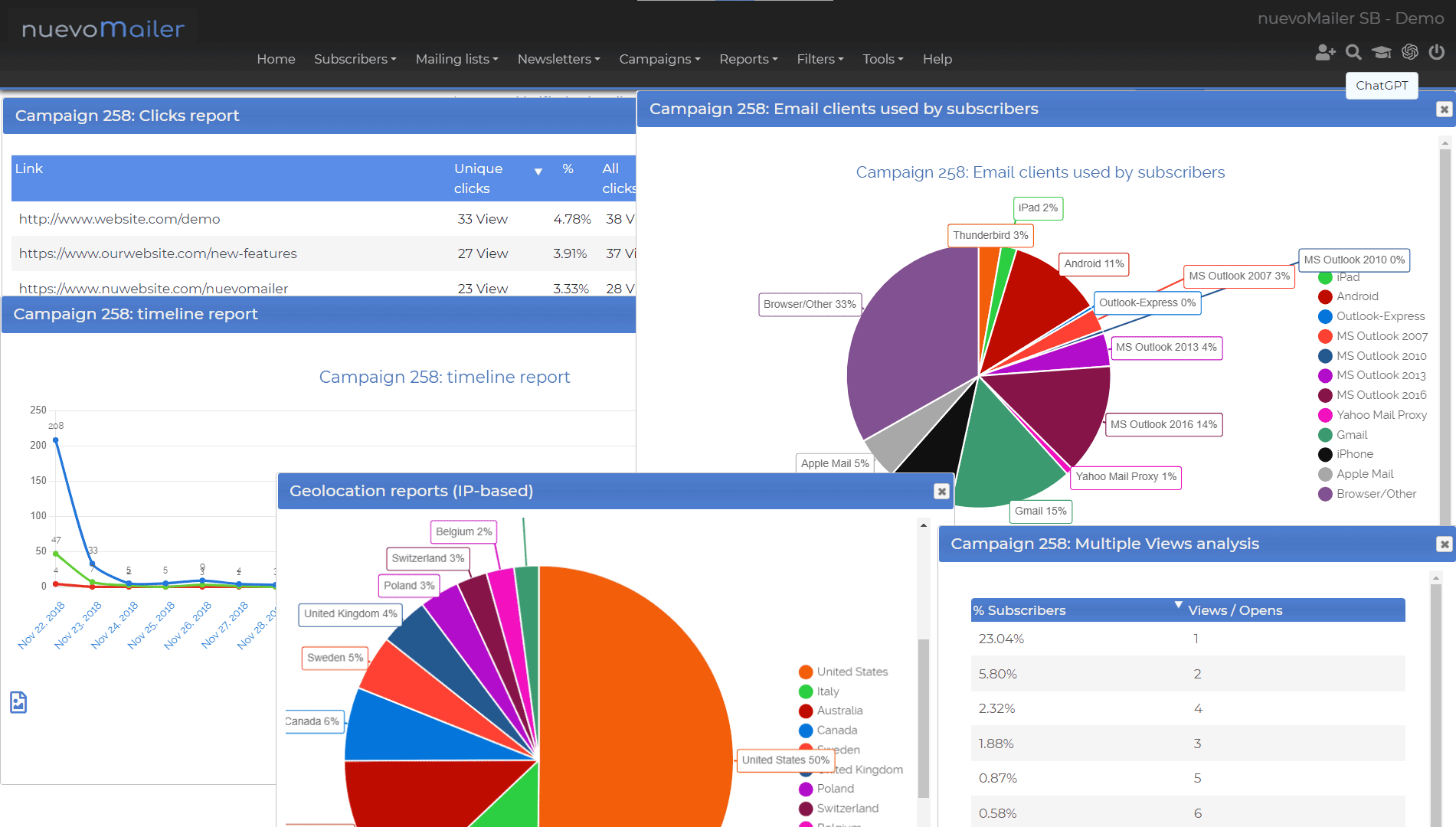Expand the Subscribers dropdown menu

point(355,59)
